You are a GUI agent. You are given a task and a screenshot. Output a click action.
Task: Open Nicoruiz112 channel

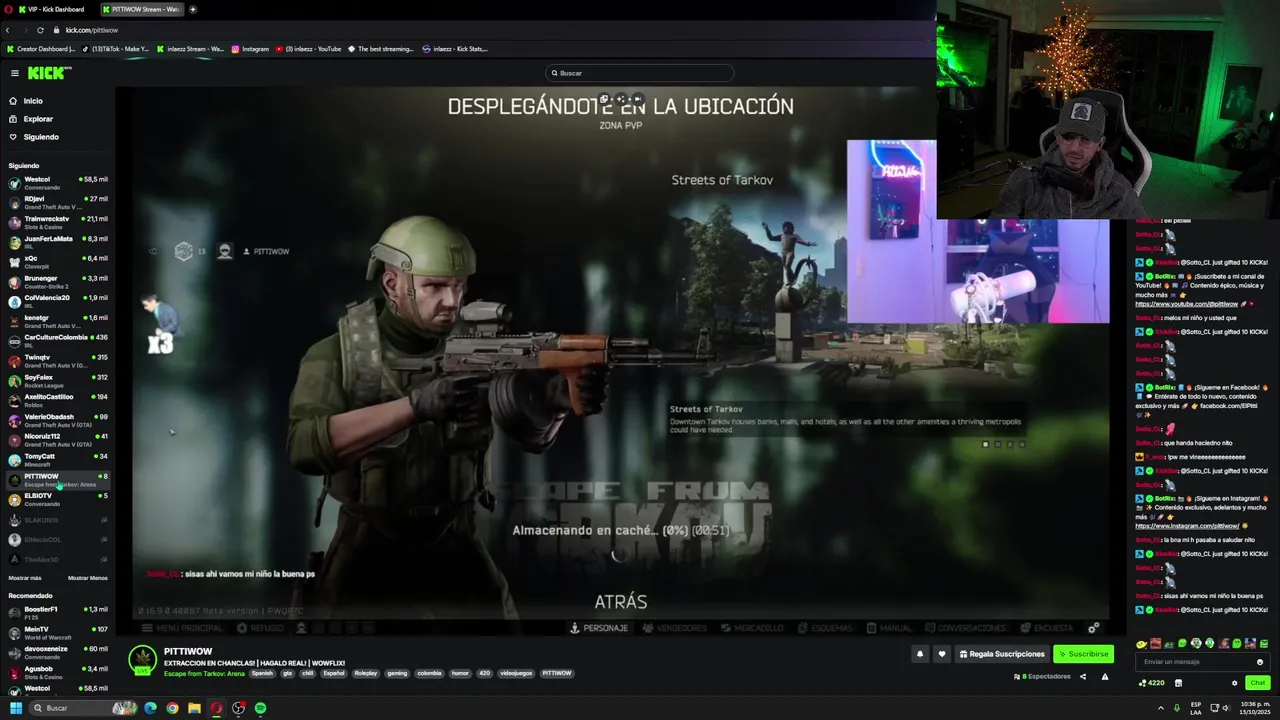(58, 440)
